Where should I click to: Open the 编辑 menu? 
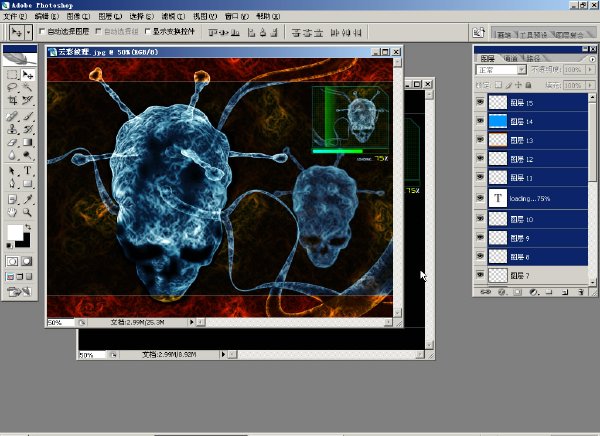point(46,16)
